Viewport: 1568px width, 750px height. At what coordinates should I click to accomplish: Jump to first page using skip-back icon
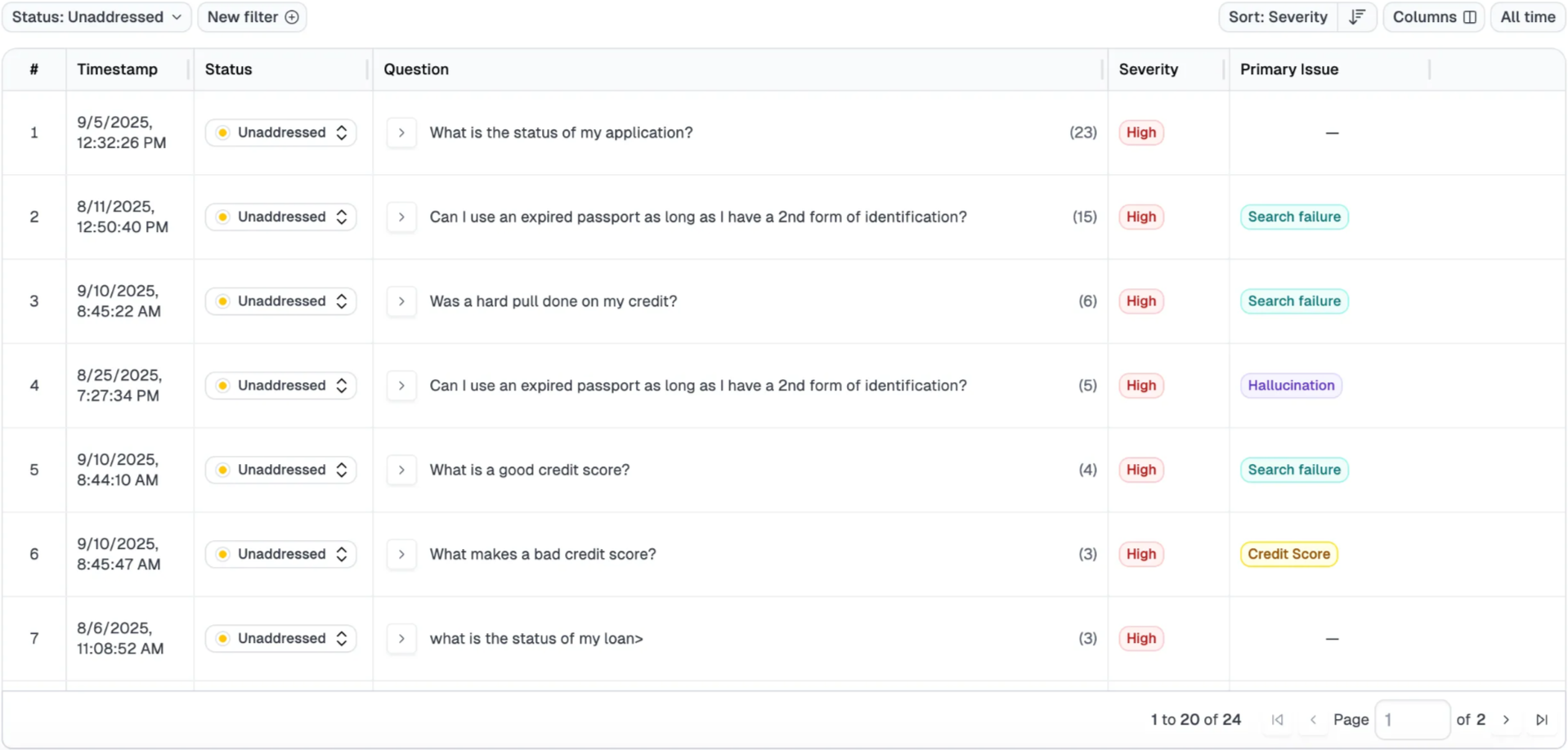pyautogui.click(x=1277, y=720)
